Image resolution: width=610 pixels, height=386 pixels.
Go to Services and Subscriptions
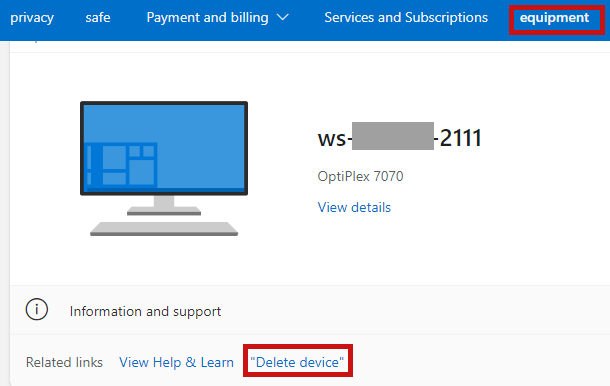[x=406, y=18]
